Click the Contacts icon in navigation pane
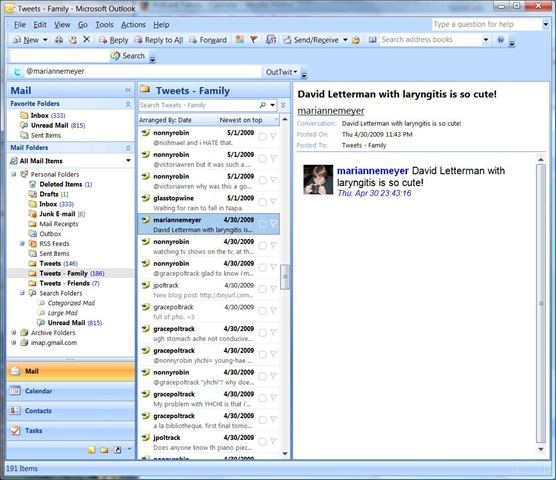This screenshot has width=556, height=480. tap(15, 411)
